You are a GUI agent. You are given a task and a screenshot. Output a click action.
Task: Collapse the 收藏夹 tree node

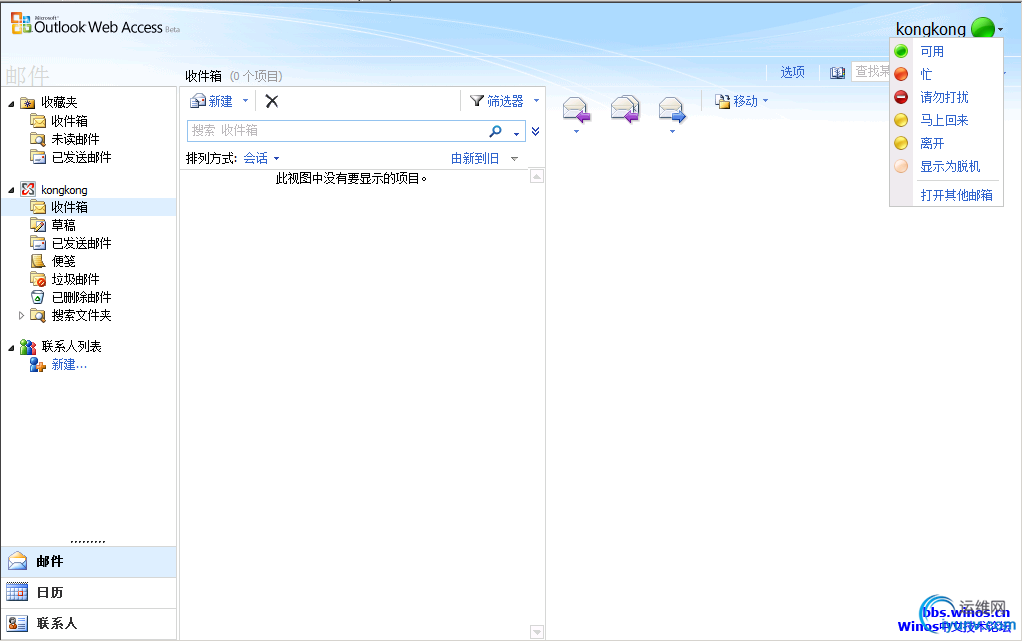pyautogui.click(x=11, y=104)
